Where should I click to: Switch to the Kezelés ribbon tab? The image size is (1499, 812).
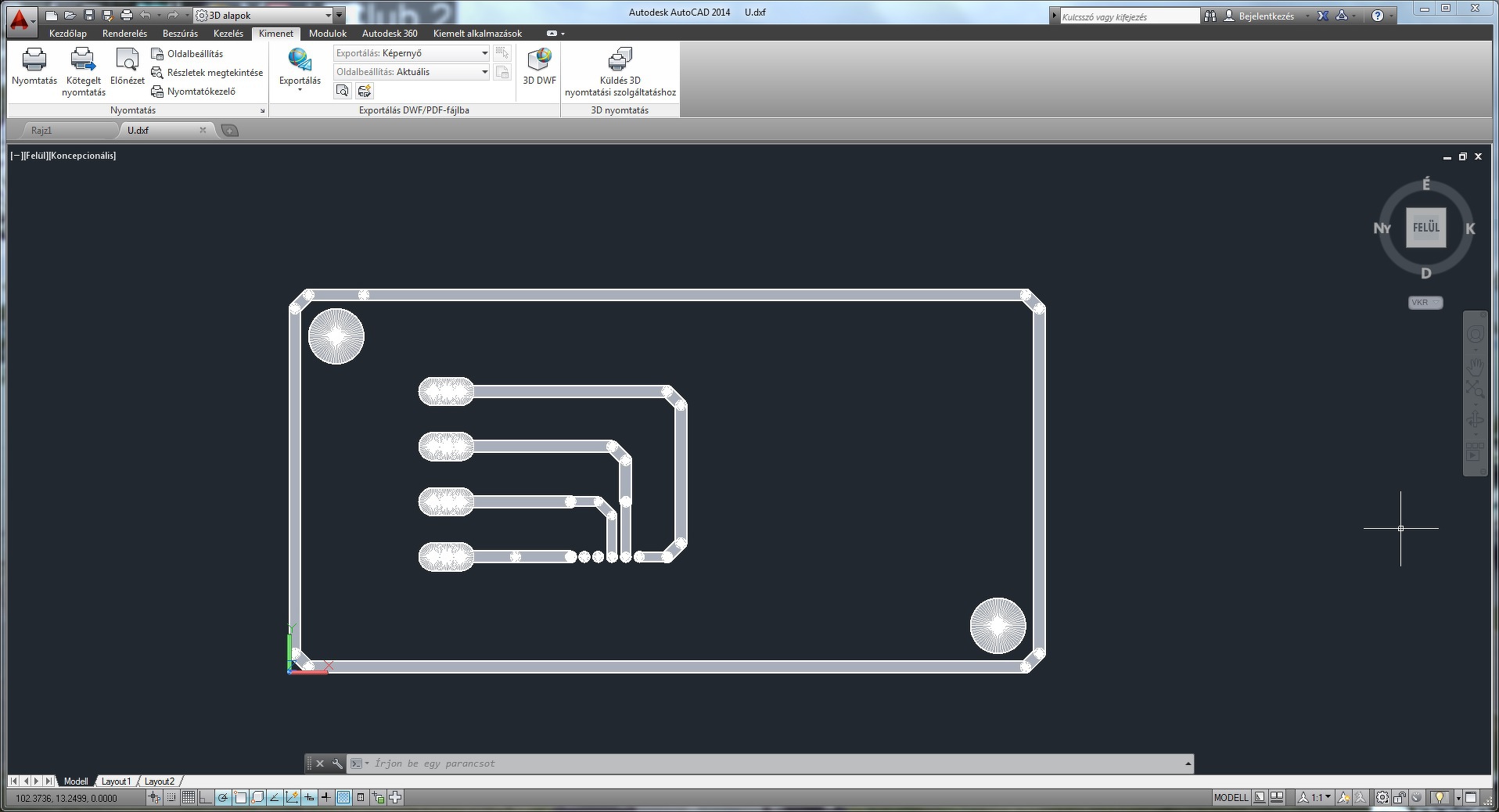pos(228,34)
